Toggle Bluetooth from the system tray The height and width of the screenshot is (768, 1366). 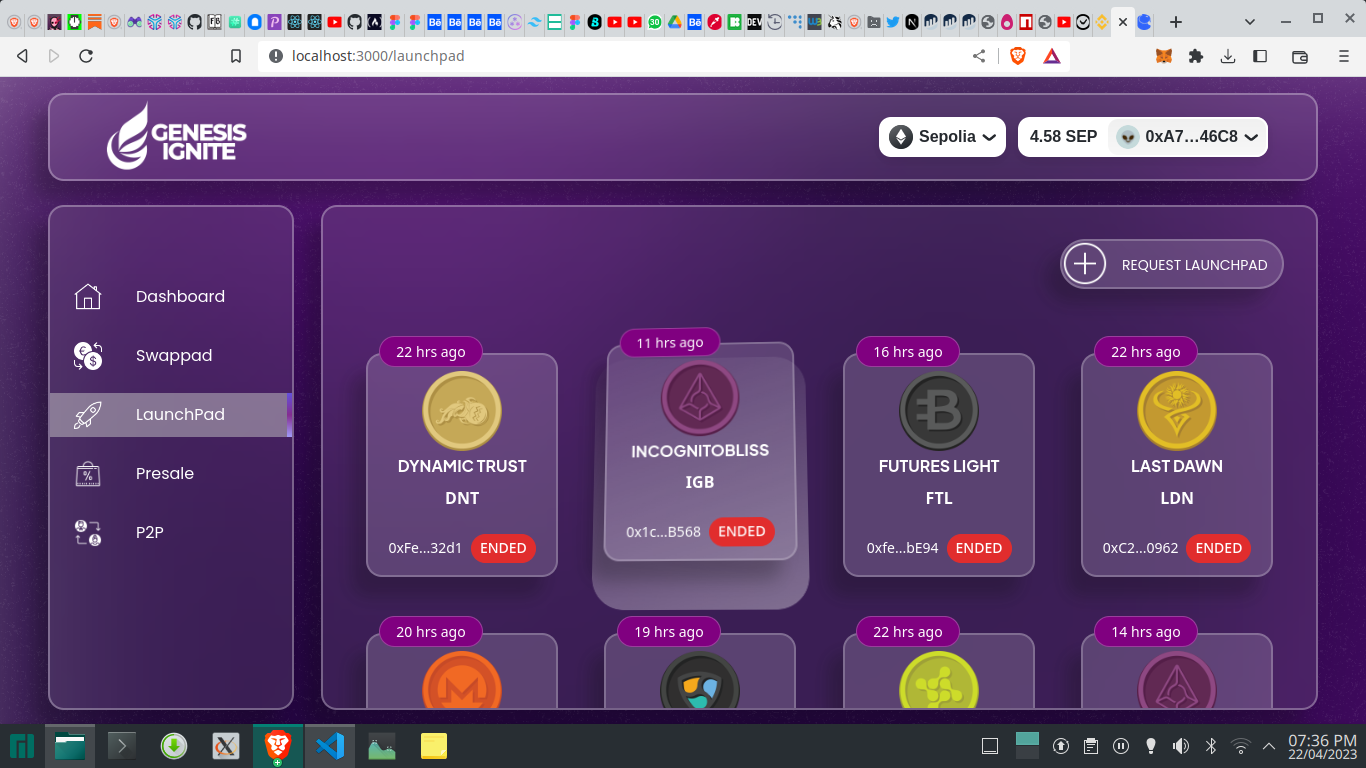coord(1210,746)
